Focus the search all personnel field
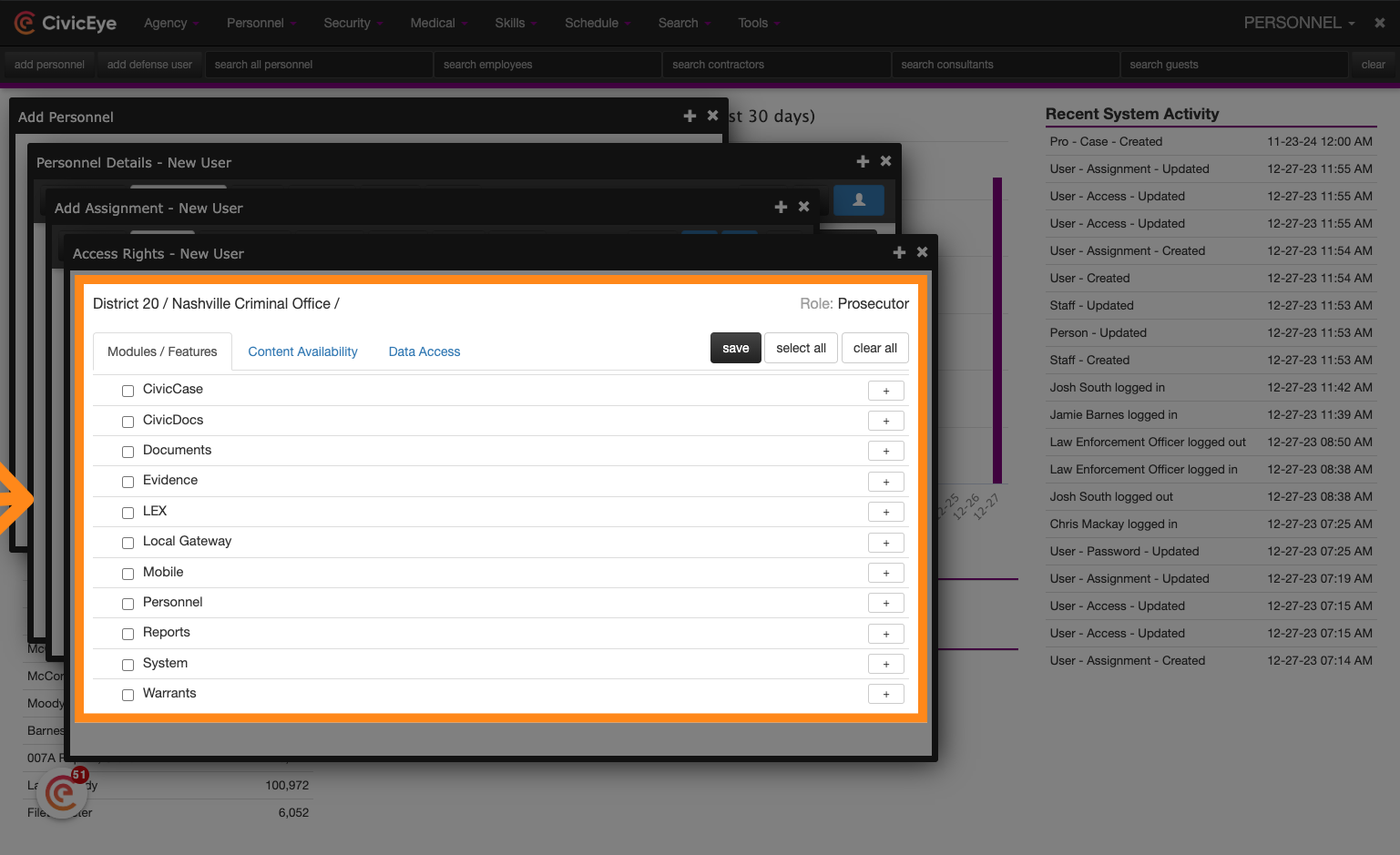Viewport: 1400px width, 855px height. click(x=319, y=65)
